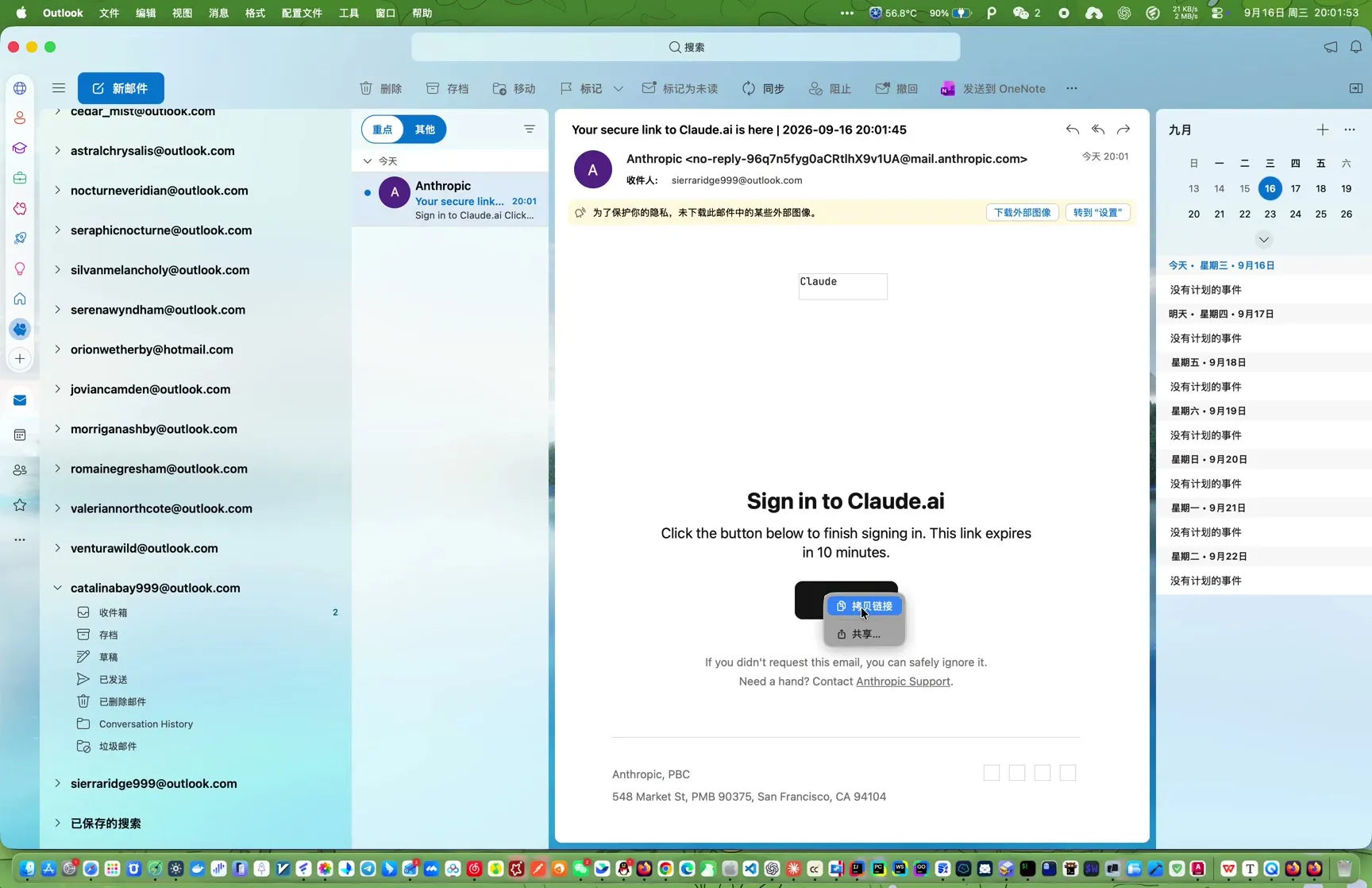Open the 文件 menu in menu bar
The height and width of the screenshot is (888, 1372).
tap(110, 13)
